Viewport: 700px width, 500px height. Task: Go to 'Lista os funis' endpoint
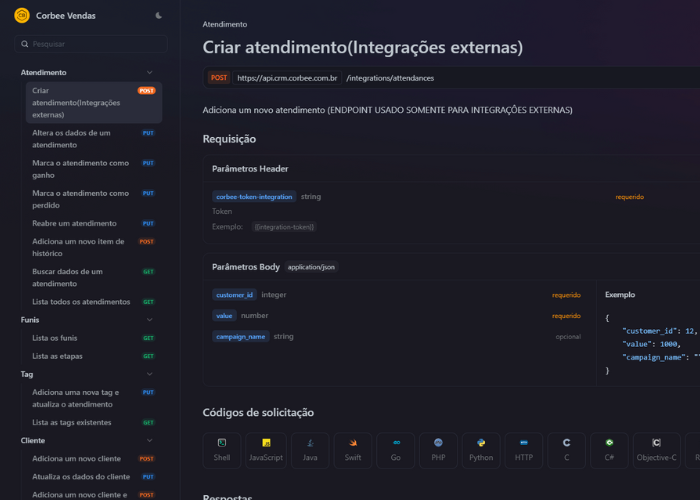pyautogui.click(x=56, y=338)
